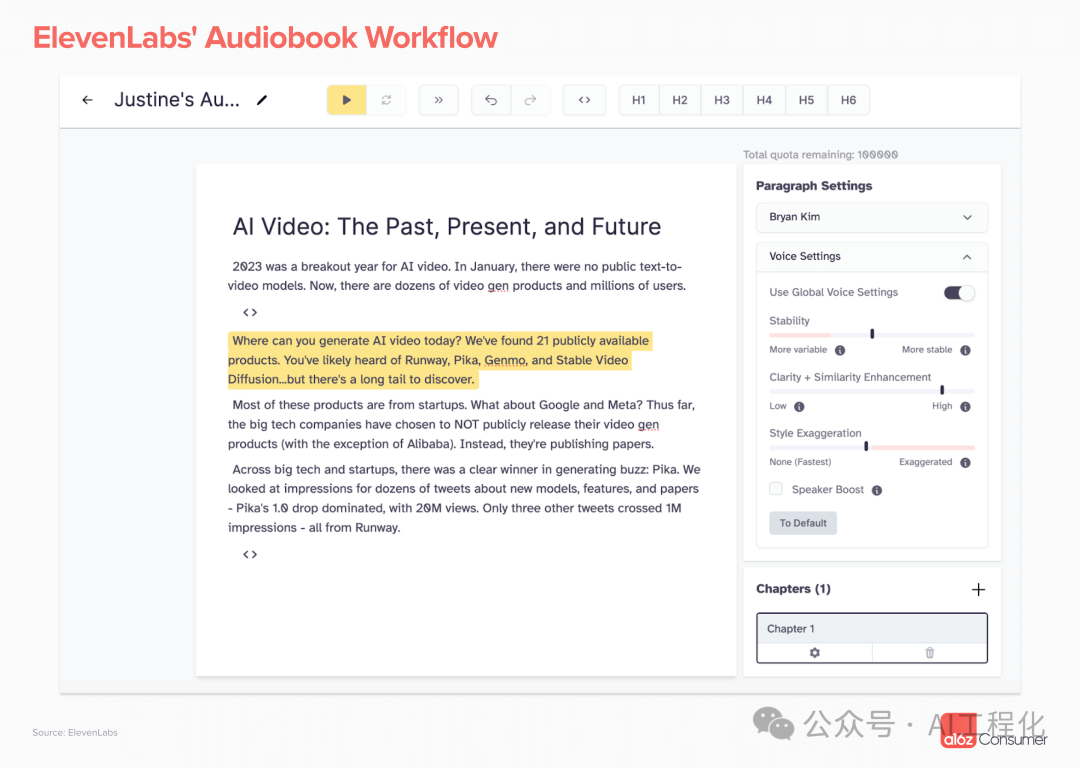Apply H1 heading style

(639, 100)
